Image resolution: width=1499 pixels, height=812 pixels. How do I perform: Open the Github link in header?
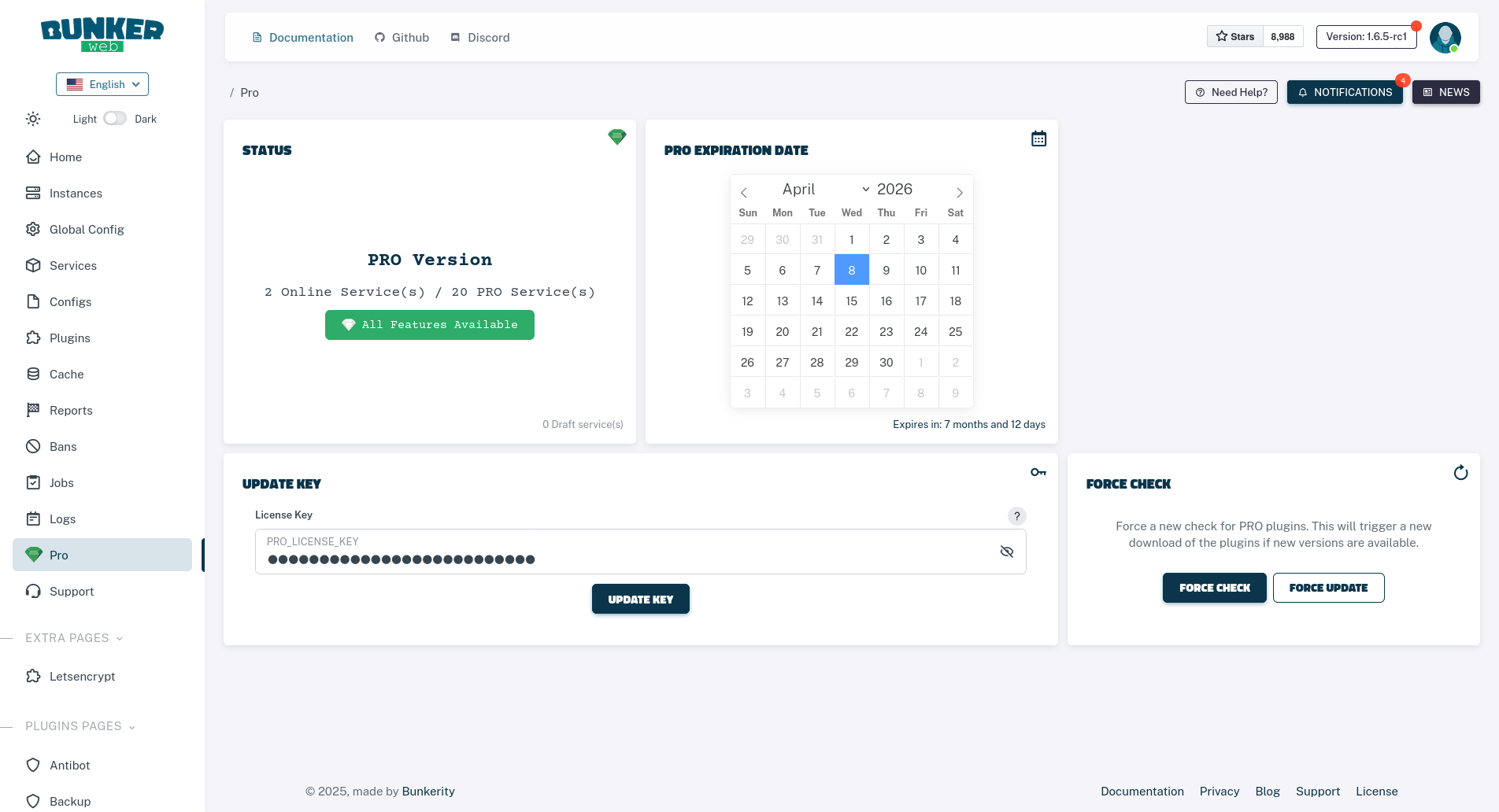(402, 38)
